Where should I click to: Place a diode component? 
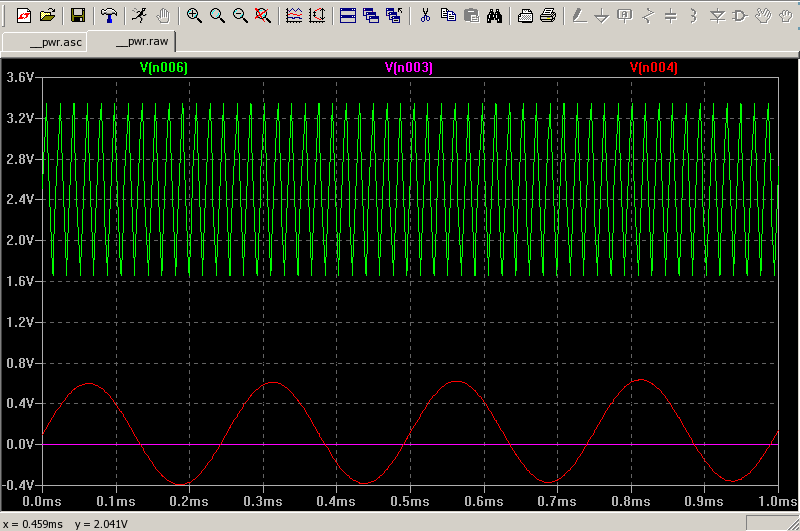click(x=717, y=15)
